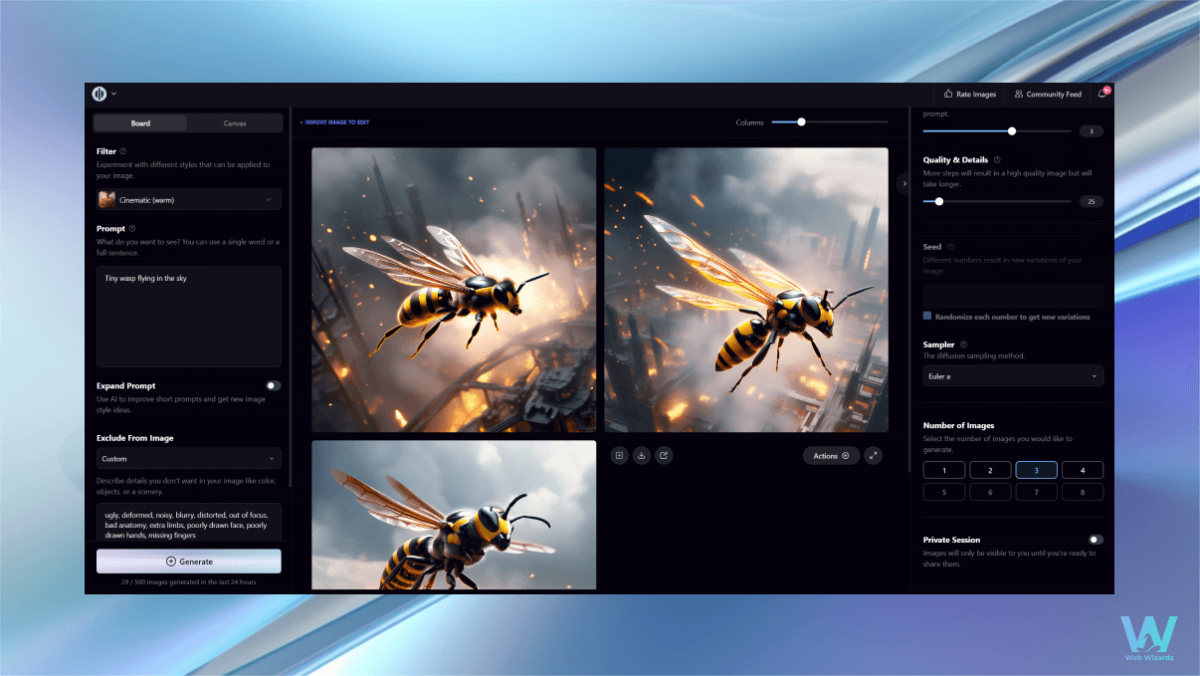Click the help icon beside Prompt heading
This screenshot has width=1200, height=676.
(x=132, y=228)
